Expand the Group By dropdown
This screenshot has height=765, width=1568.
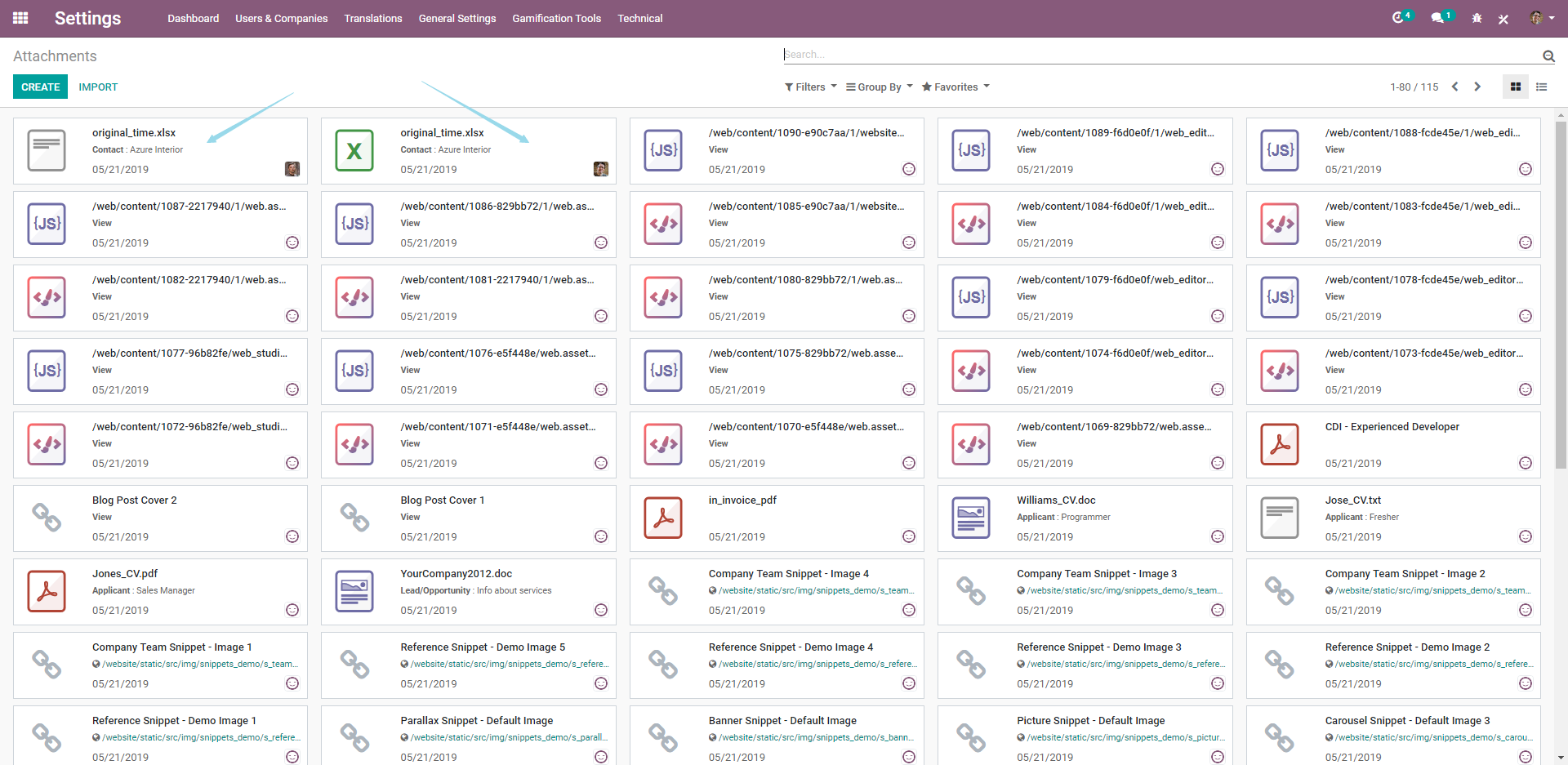tap(878, 87)
